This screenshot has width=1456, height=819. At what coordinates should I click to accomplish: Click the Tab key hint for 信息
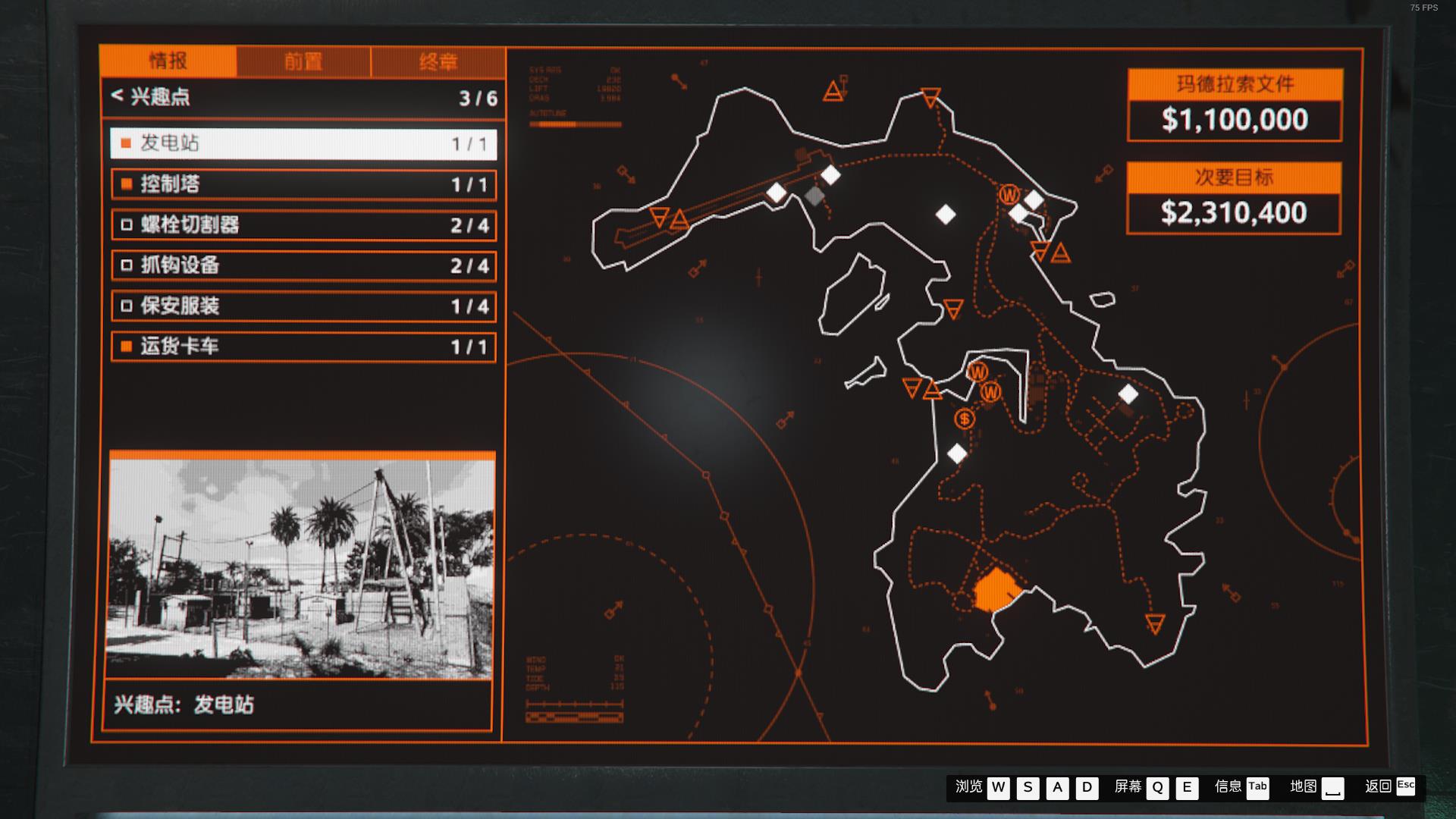tap(1257, 787)
